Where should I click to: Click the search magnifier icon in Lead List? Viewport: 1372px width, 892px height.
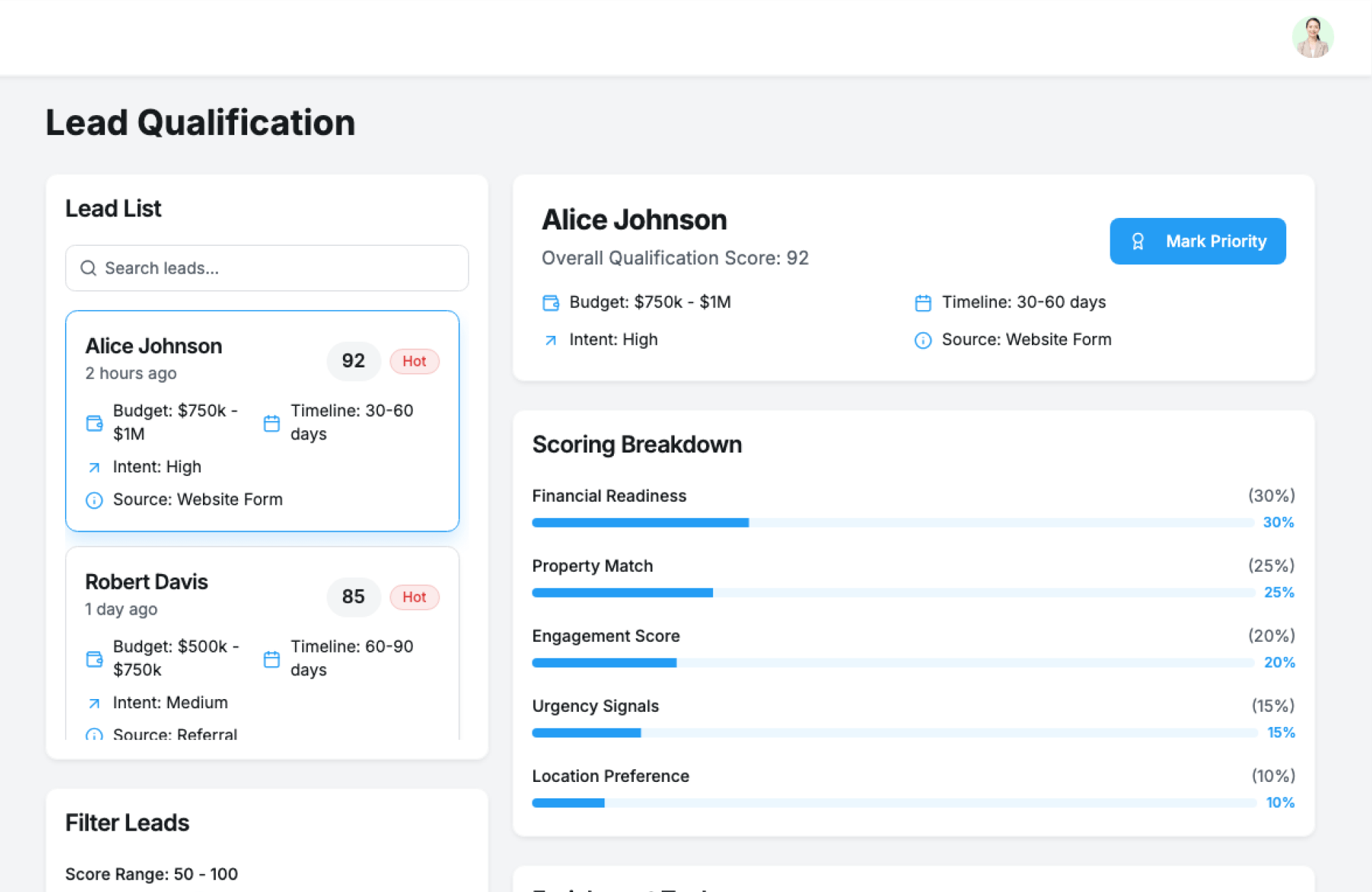(x=88, y=268)
